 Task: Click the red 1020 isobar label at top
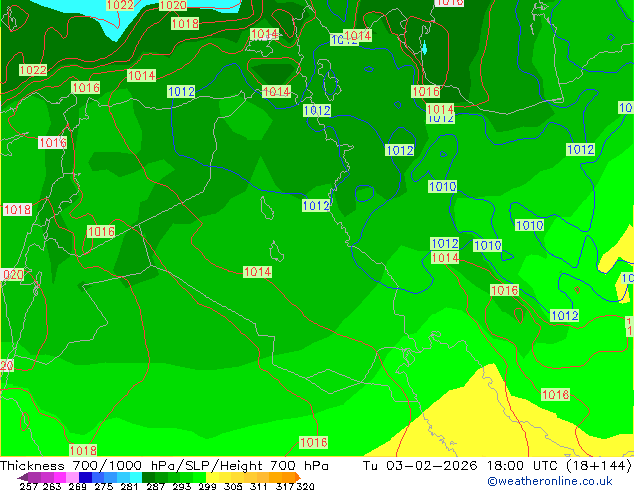[x=173, y=5]
